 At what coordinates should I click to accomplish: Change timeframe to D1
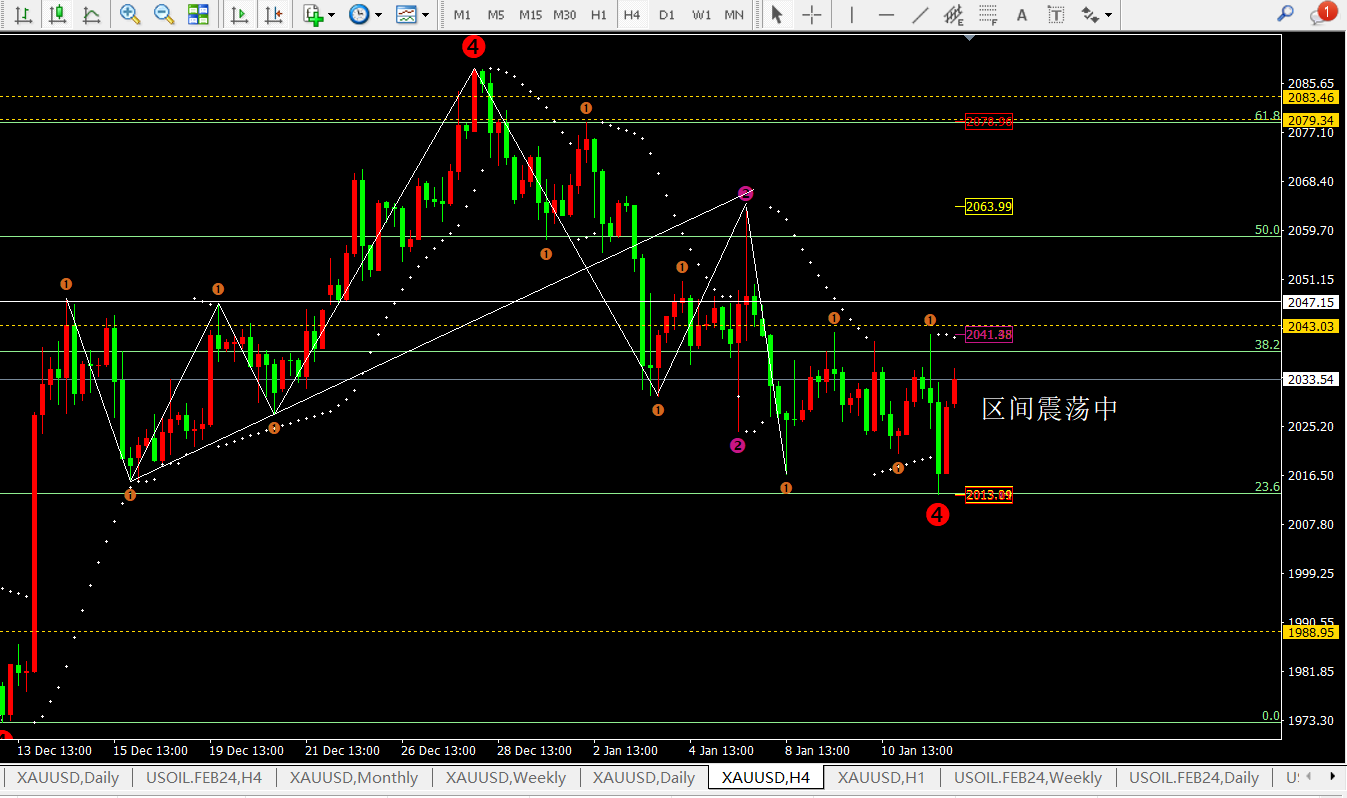click(x=667, y=15)
